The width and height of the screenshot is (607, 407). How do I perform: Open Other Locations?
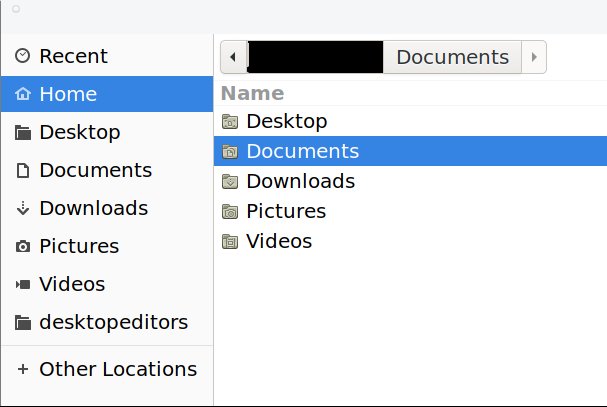click(107, 369)
